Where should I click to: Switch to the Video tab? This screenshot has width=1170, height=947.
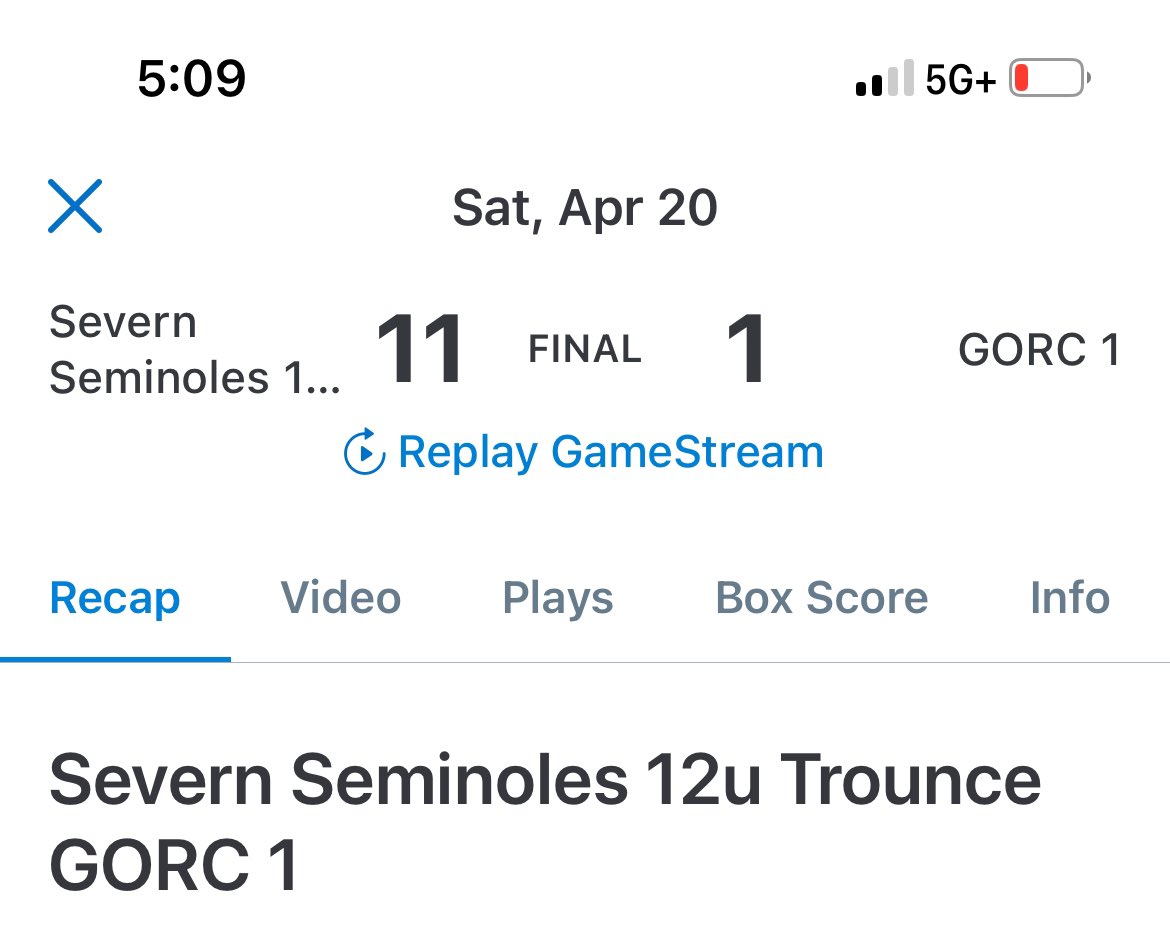point(341,598)
